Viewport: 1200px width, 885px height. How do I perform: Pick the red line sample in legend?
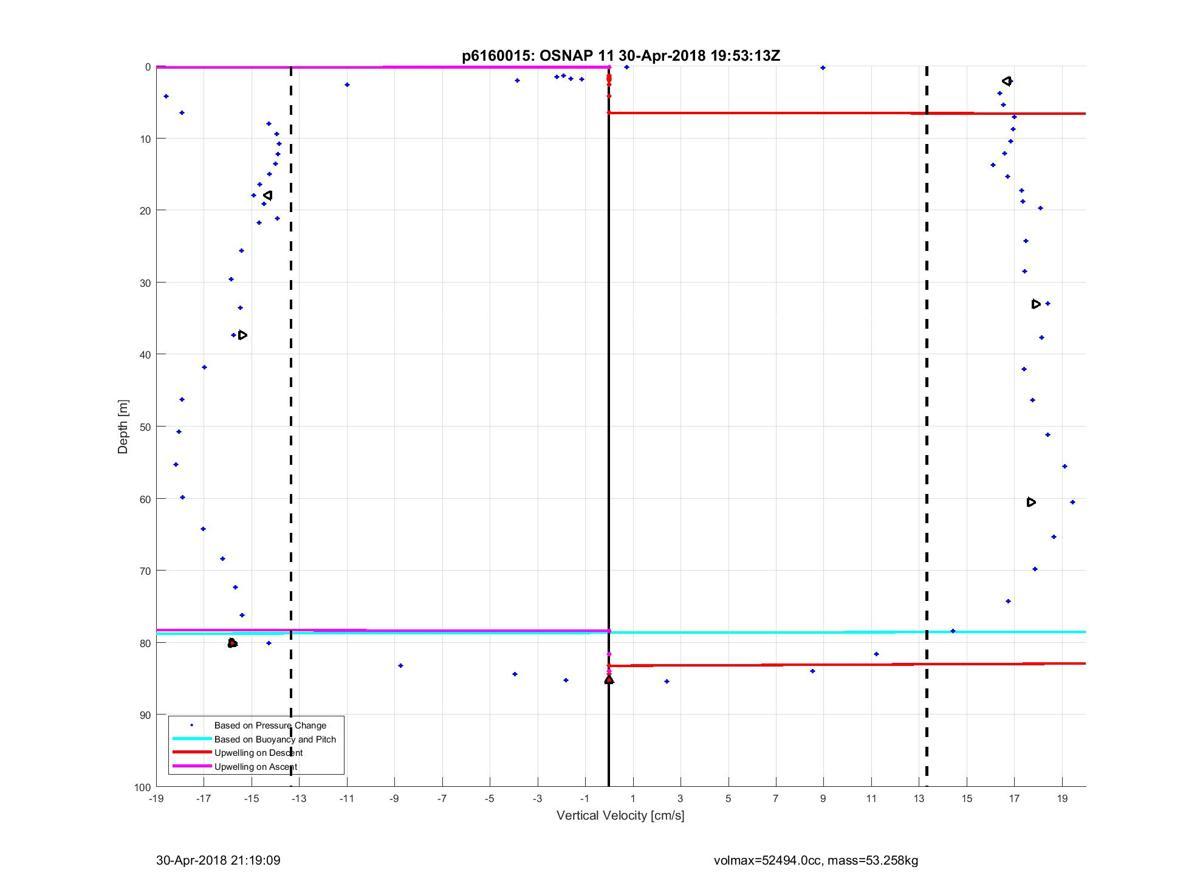tap(191, 753)
